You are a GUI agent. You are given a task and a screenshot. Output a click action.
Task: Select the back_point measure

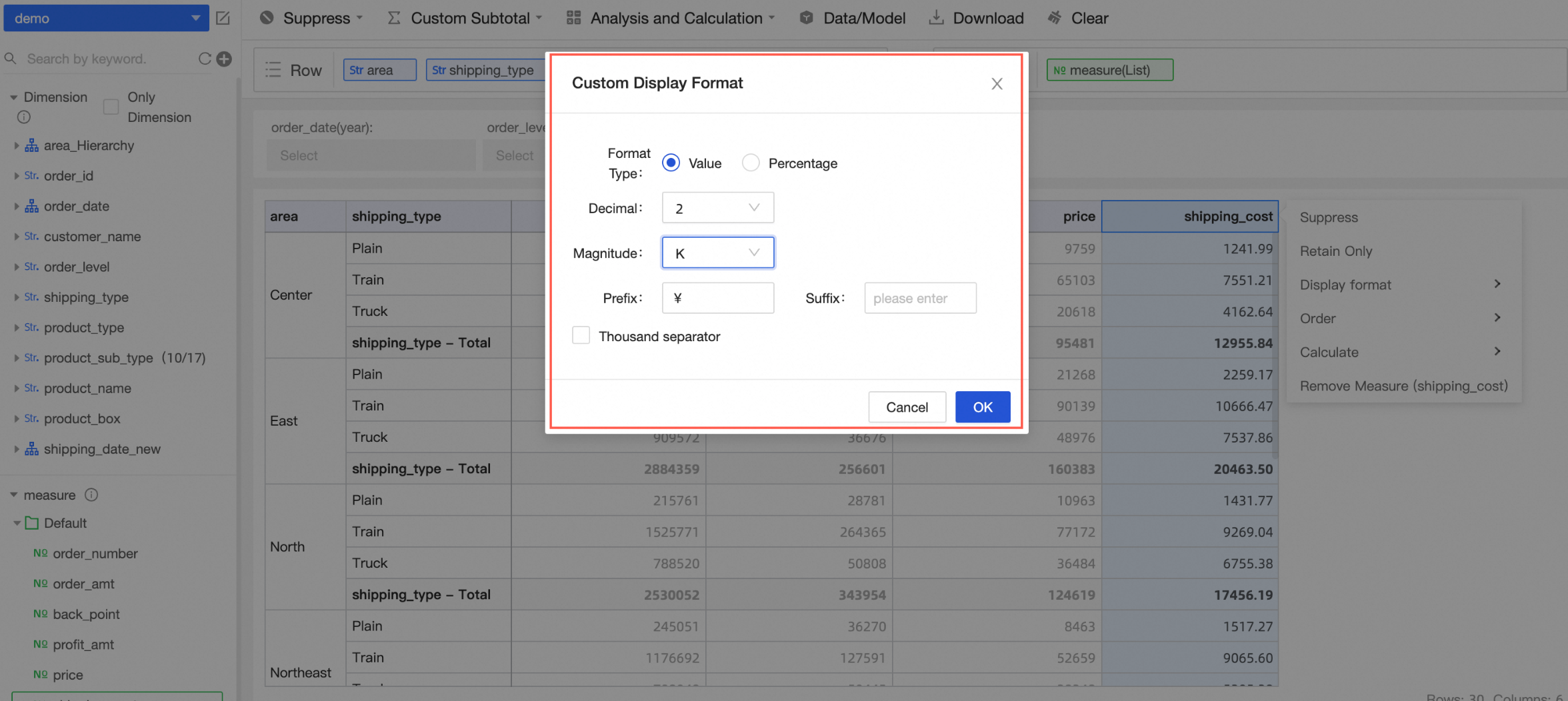(x=86, y=614)
